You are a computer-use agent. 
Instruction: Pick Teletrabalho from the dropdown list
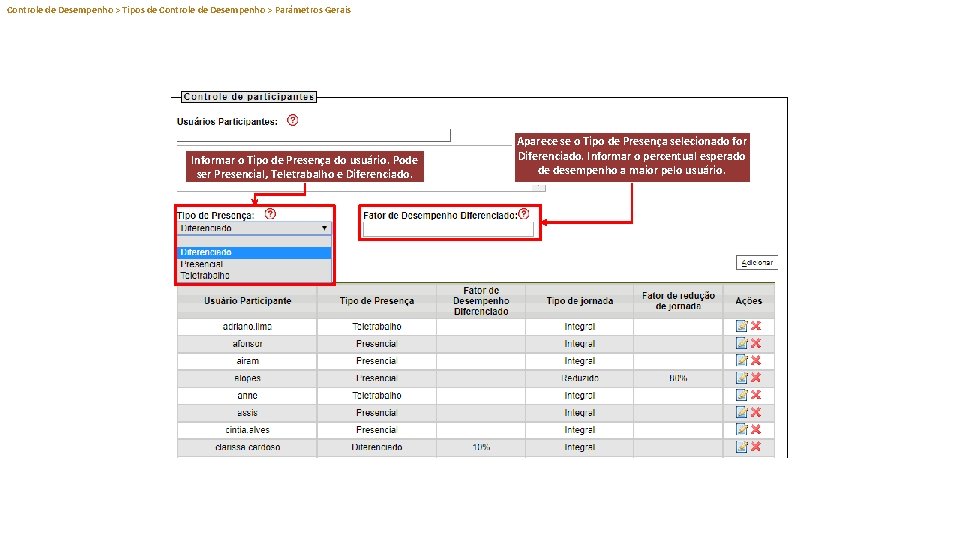point(254,276)
